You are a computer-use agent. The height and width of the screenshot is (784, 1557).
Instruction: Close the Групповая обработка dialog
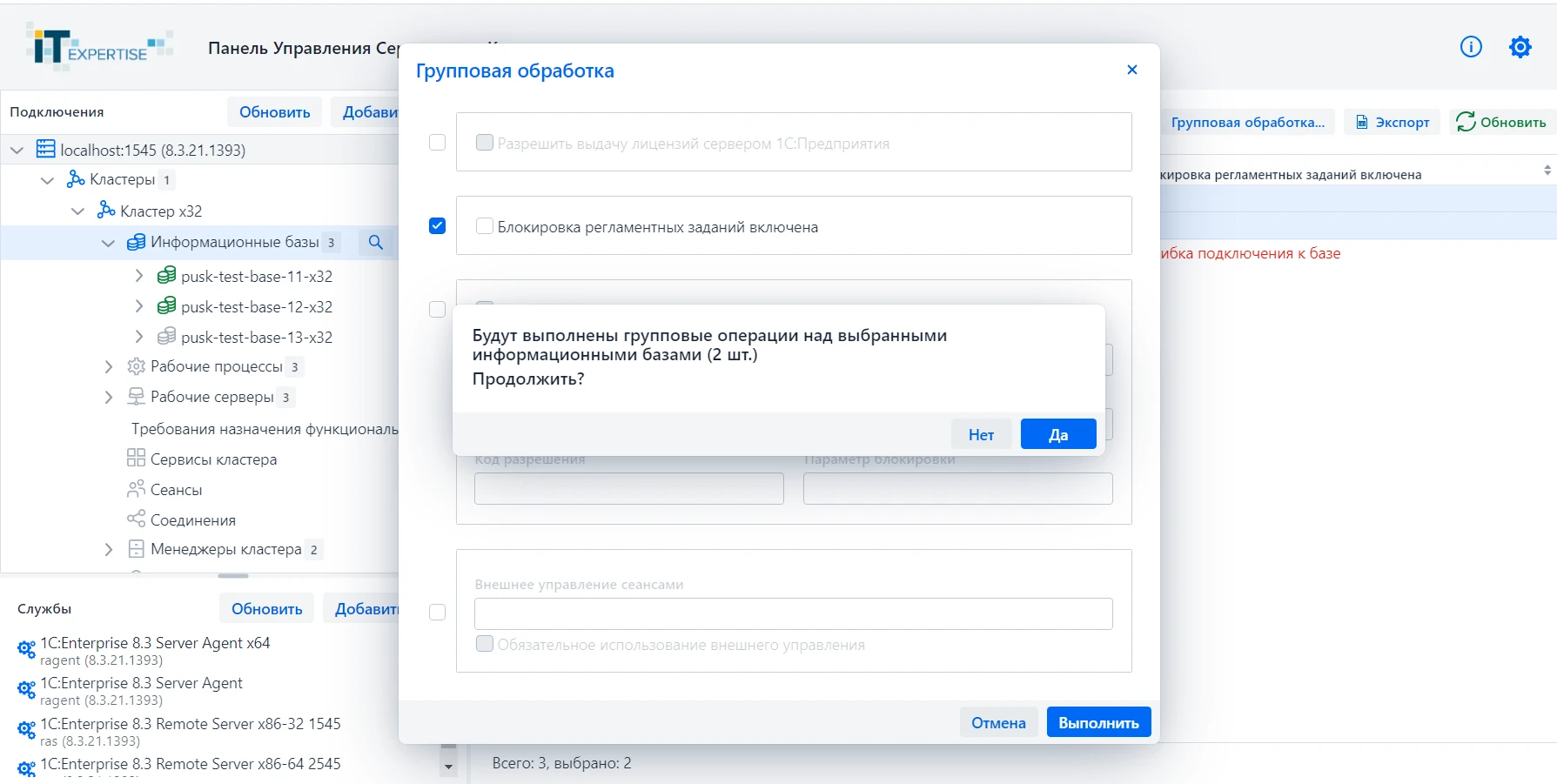click(1131, 70)
